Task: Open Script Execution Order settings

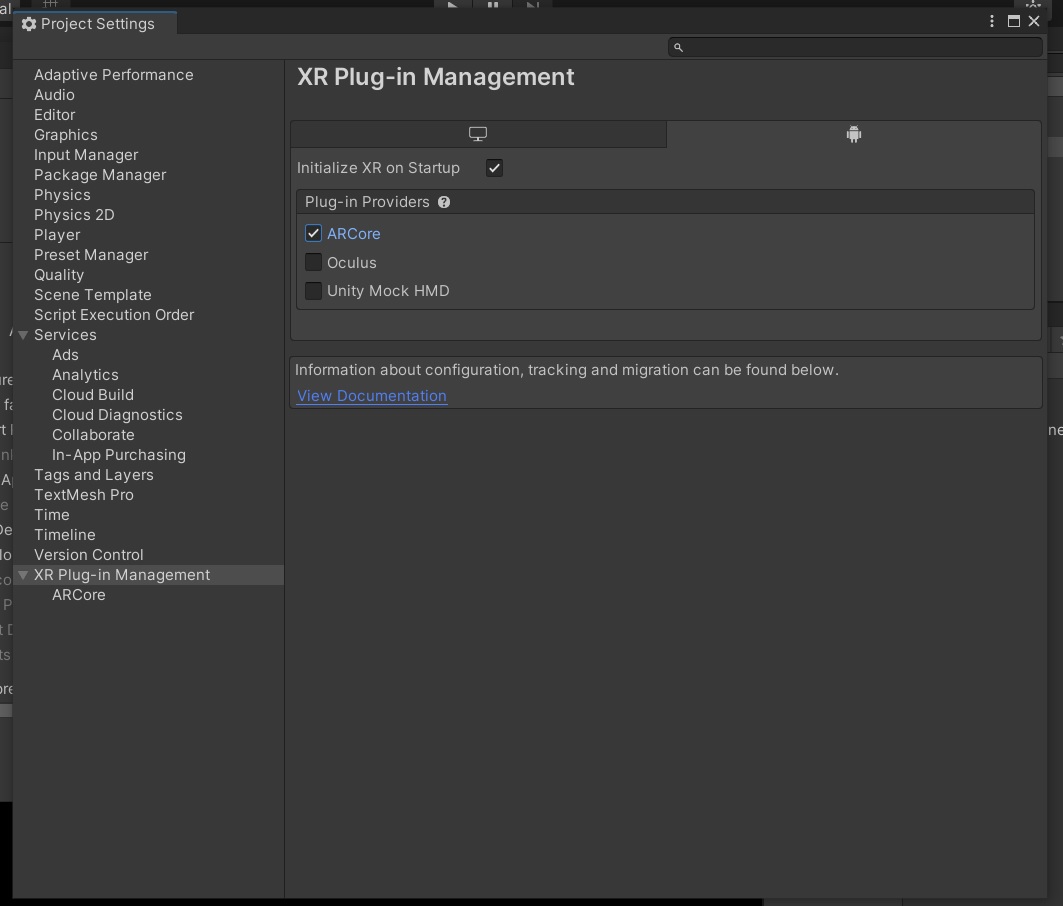Action: (114, 315)
